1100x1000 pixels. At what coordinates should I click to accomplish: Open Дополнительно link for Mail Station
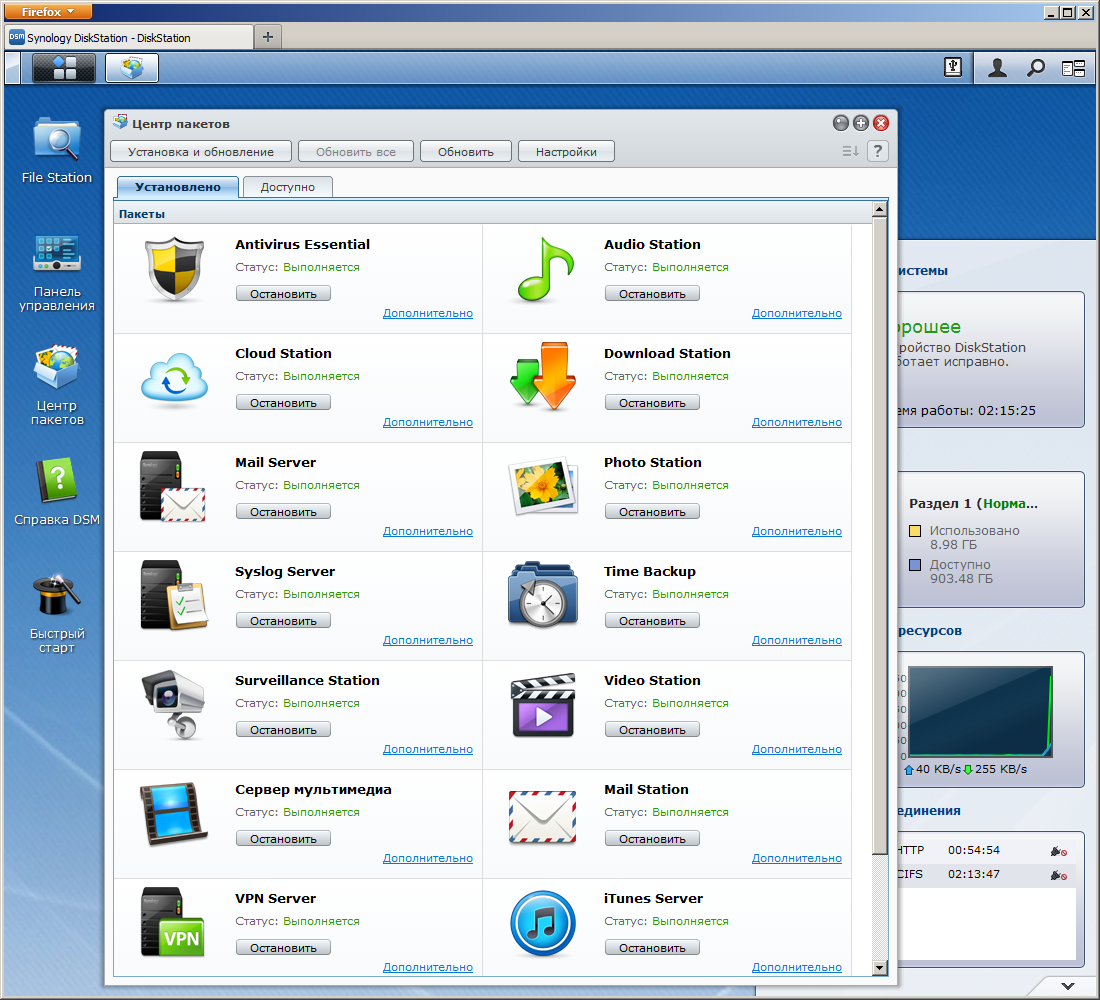[797, 858]
